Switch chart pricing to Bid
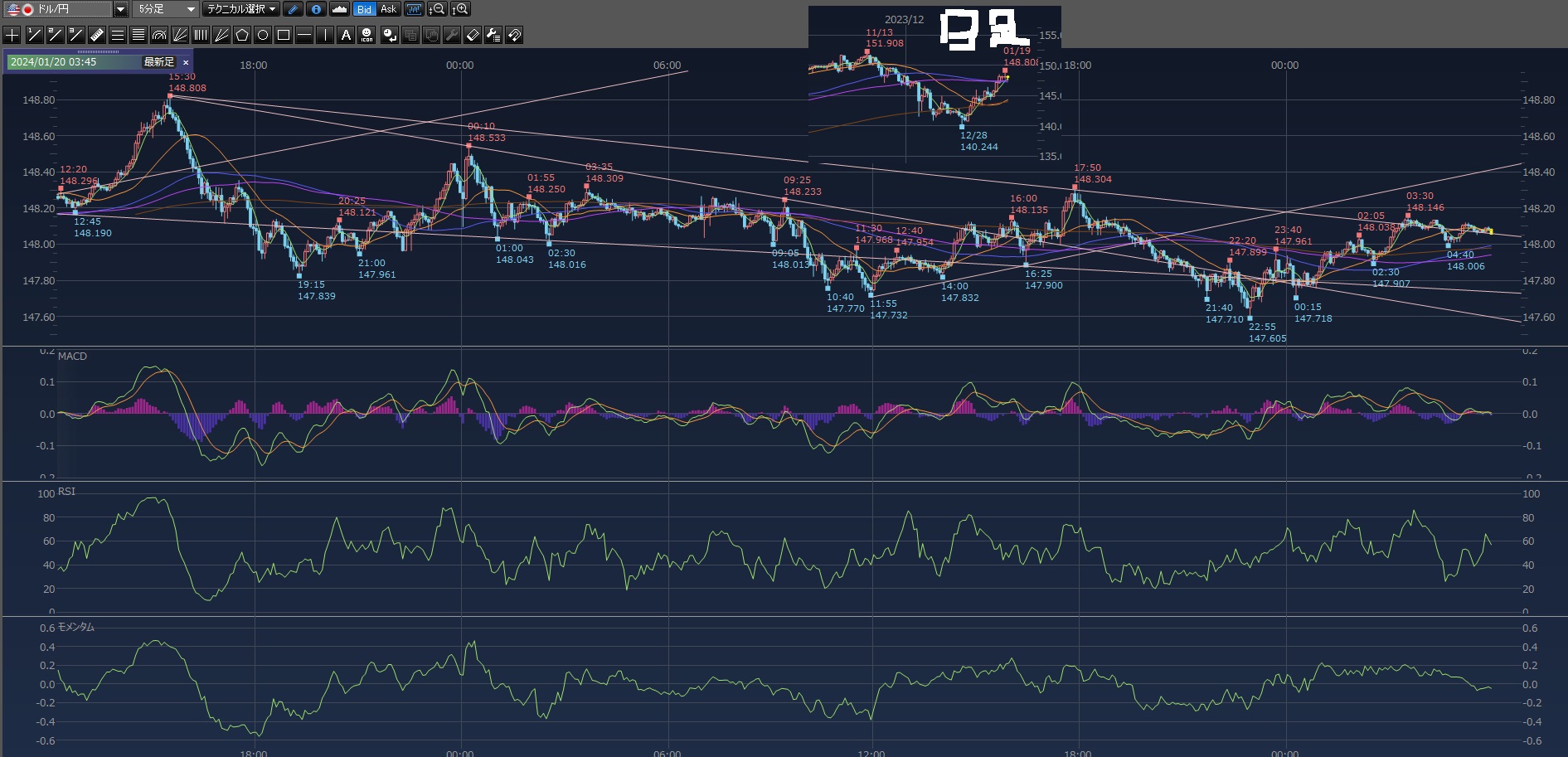Screen dimensions: 1568x757 pyautogui.click(x=364, y=9)
